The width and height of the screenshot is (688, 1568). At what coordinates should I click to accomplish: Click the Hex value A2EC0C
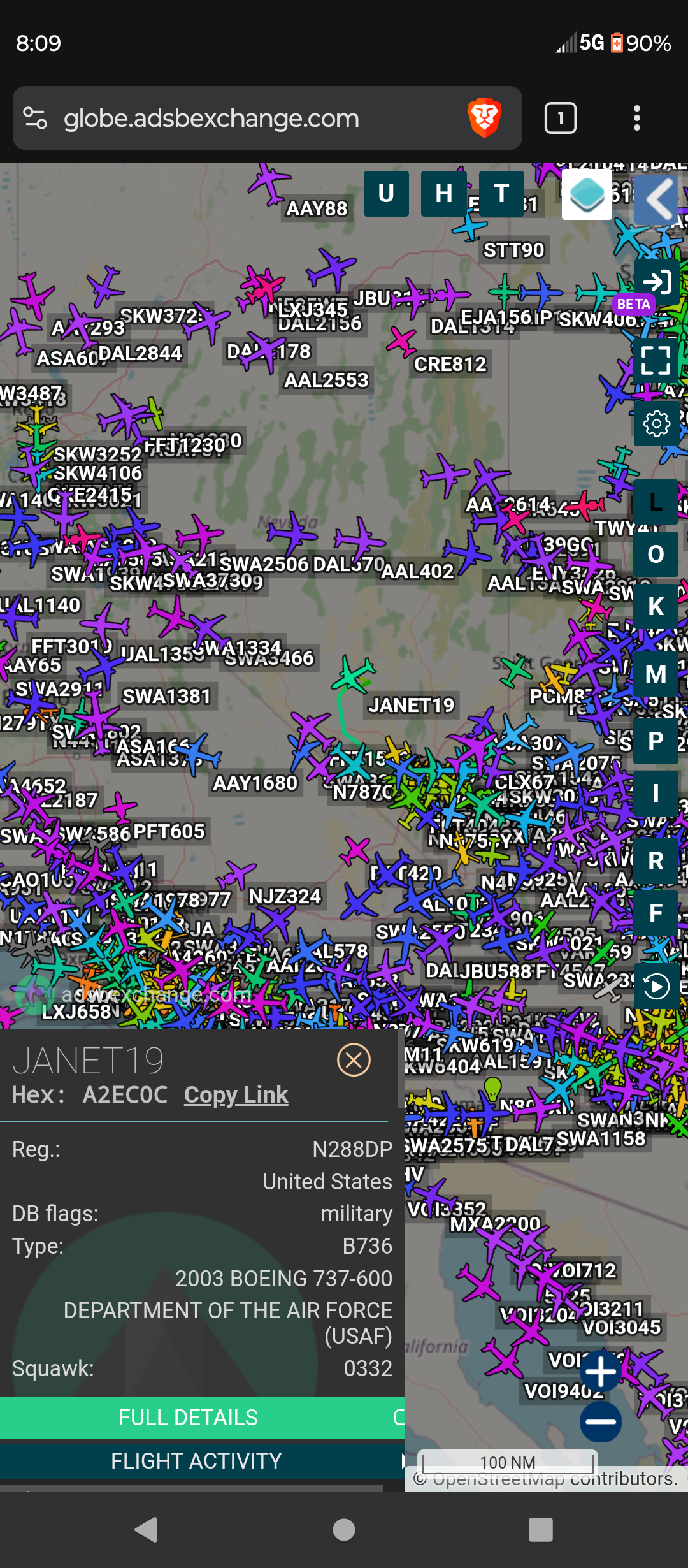[125, 1095]
